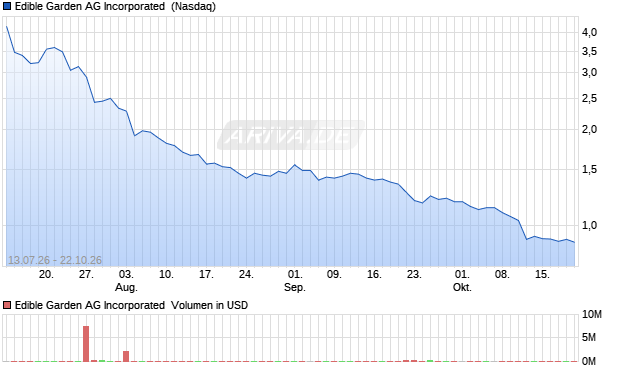
Task: Click the tallest red volume bar
Action: (x=86, y=344)
